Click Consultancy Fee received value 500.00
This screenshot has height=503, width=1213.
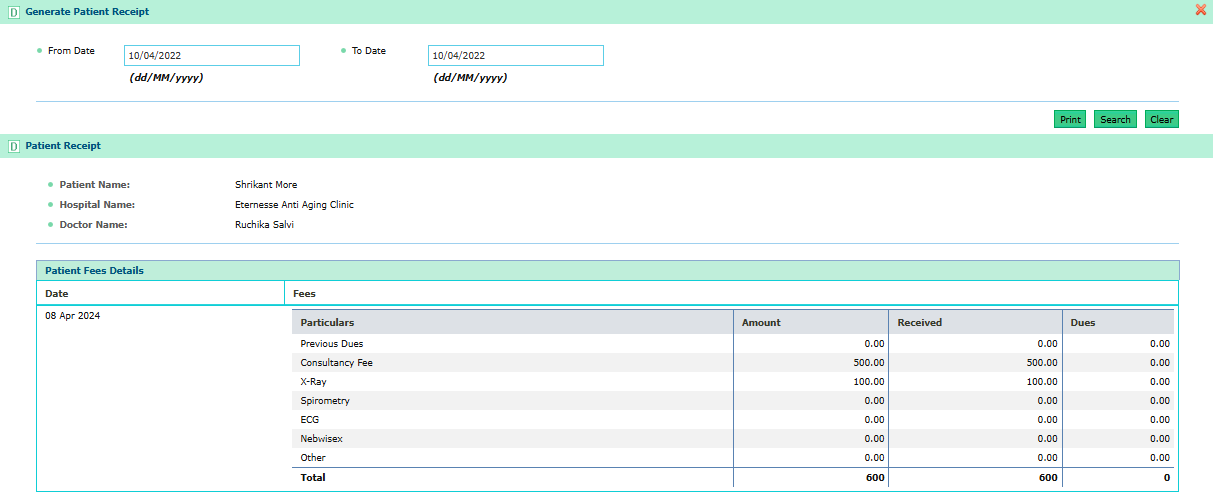click(x=1042, y=363)
